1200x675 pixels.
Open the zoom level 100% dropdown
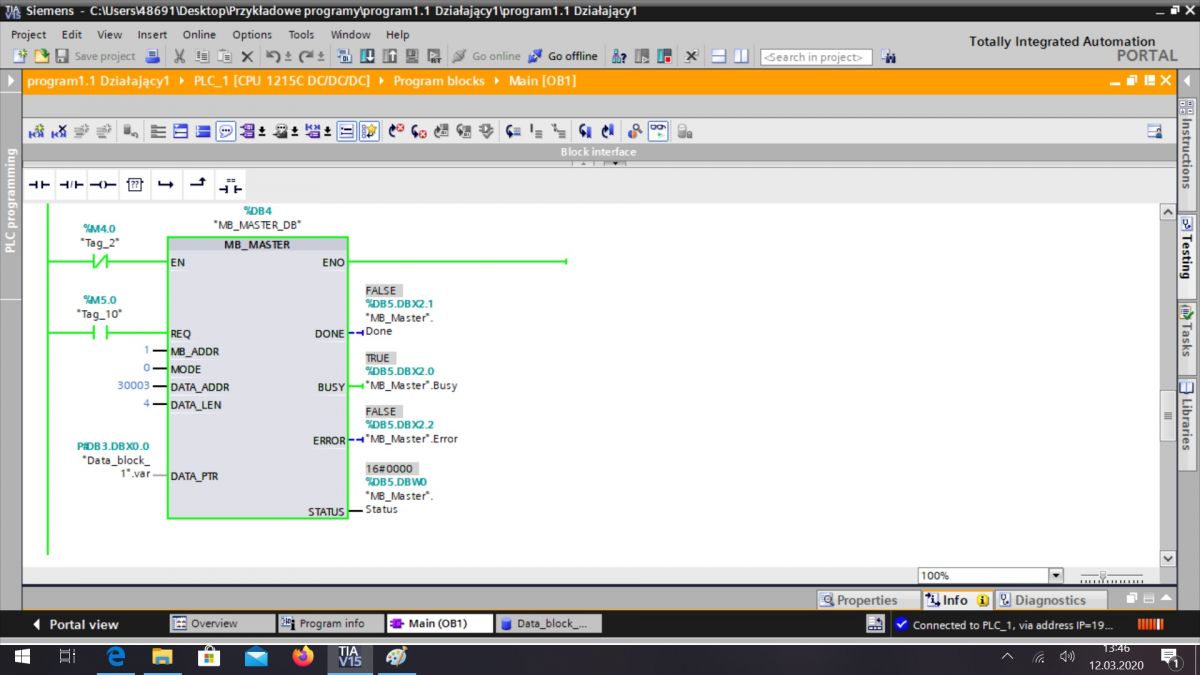pyautogui.click(x=1056, y=576)
